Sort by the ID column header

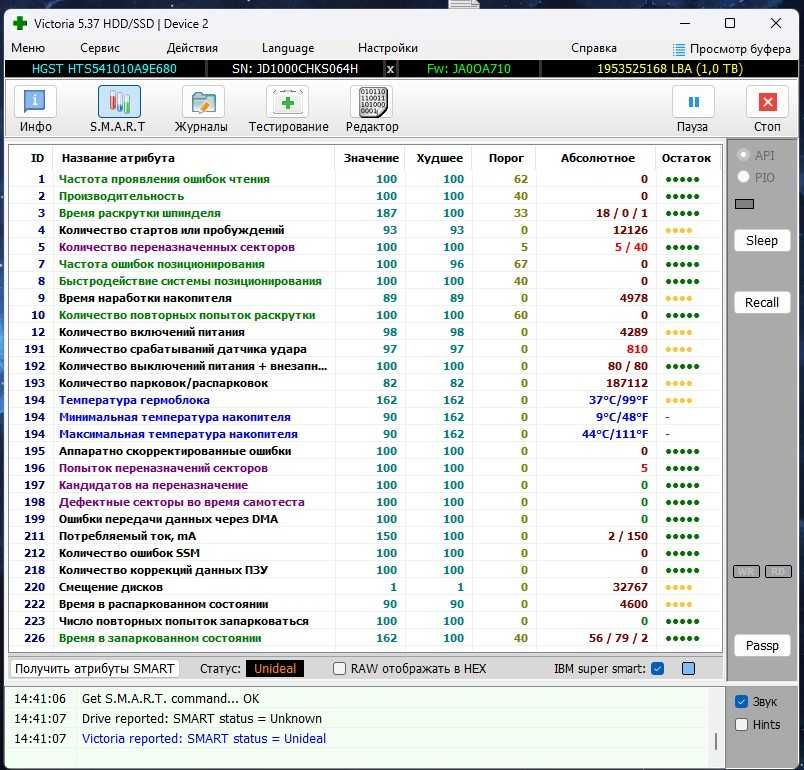pos(37,158)
